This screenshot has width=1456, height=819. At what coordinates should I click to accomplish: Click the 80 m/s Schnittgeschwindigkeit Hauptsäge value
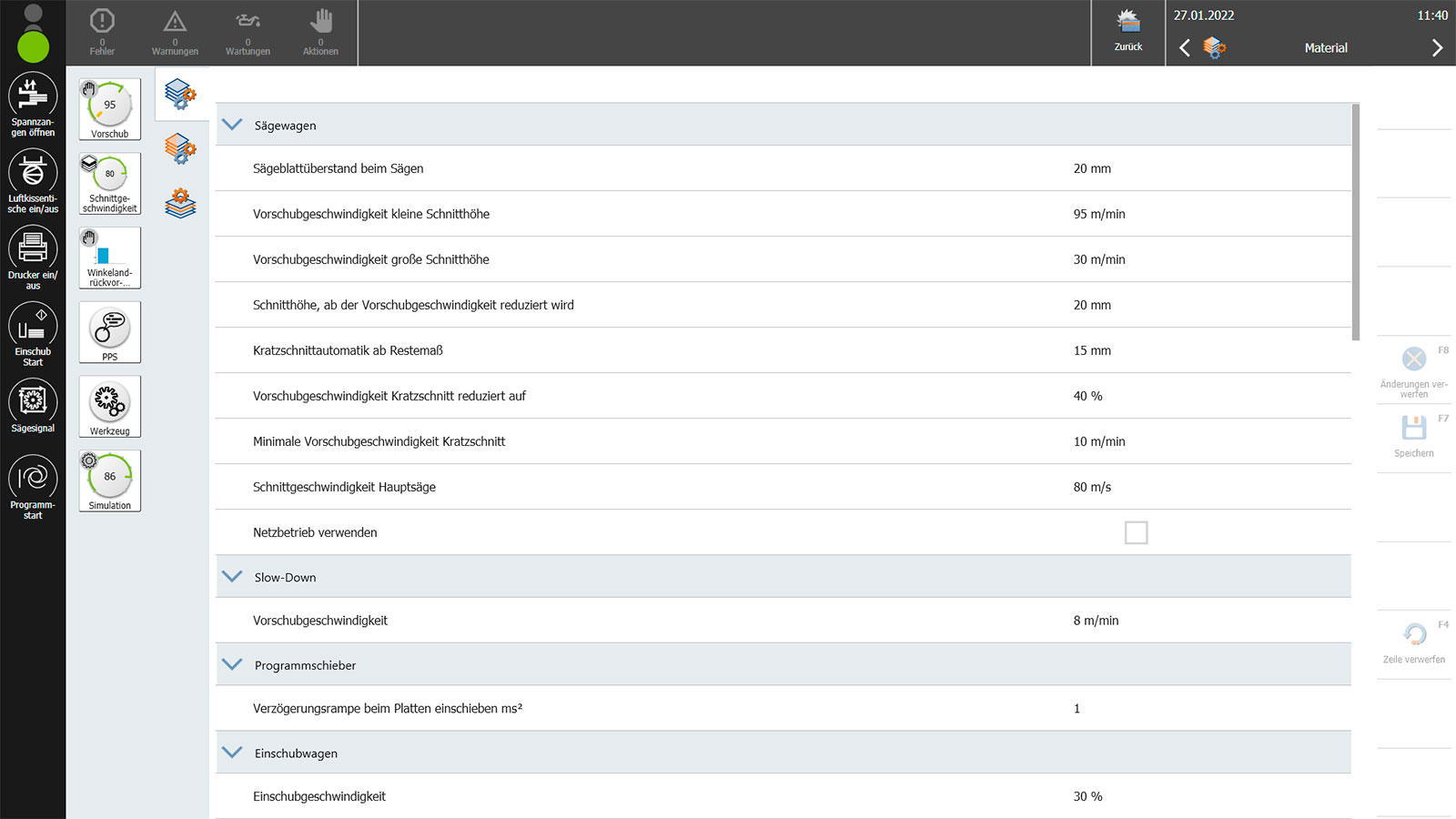[x=1092, y=487]
